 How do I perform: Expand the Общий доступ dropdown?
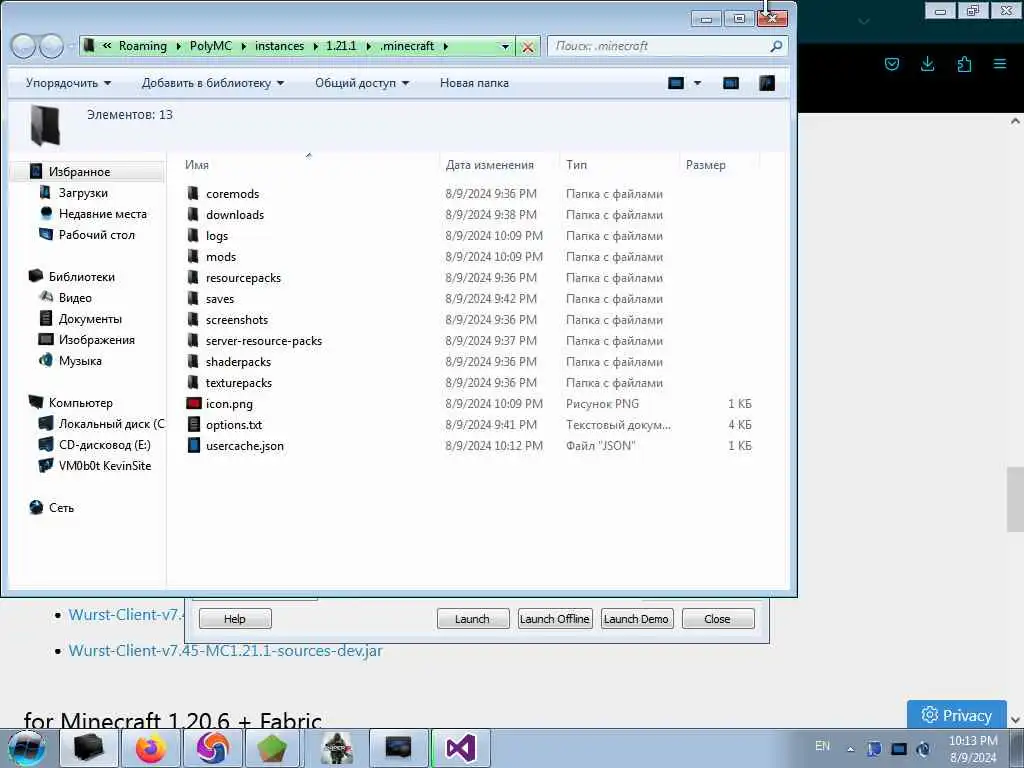pos(362,83)
